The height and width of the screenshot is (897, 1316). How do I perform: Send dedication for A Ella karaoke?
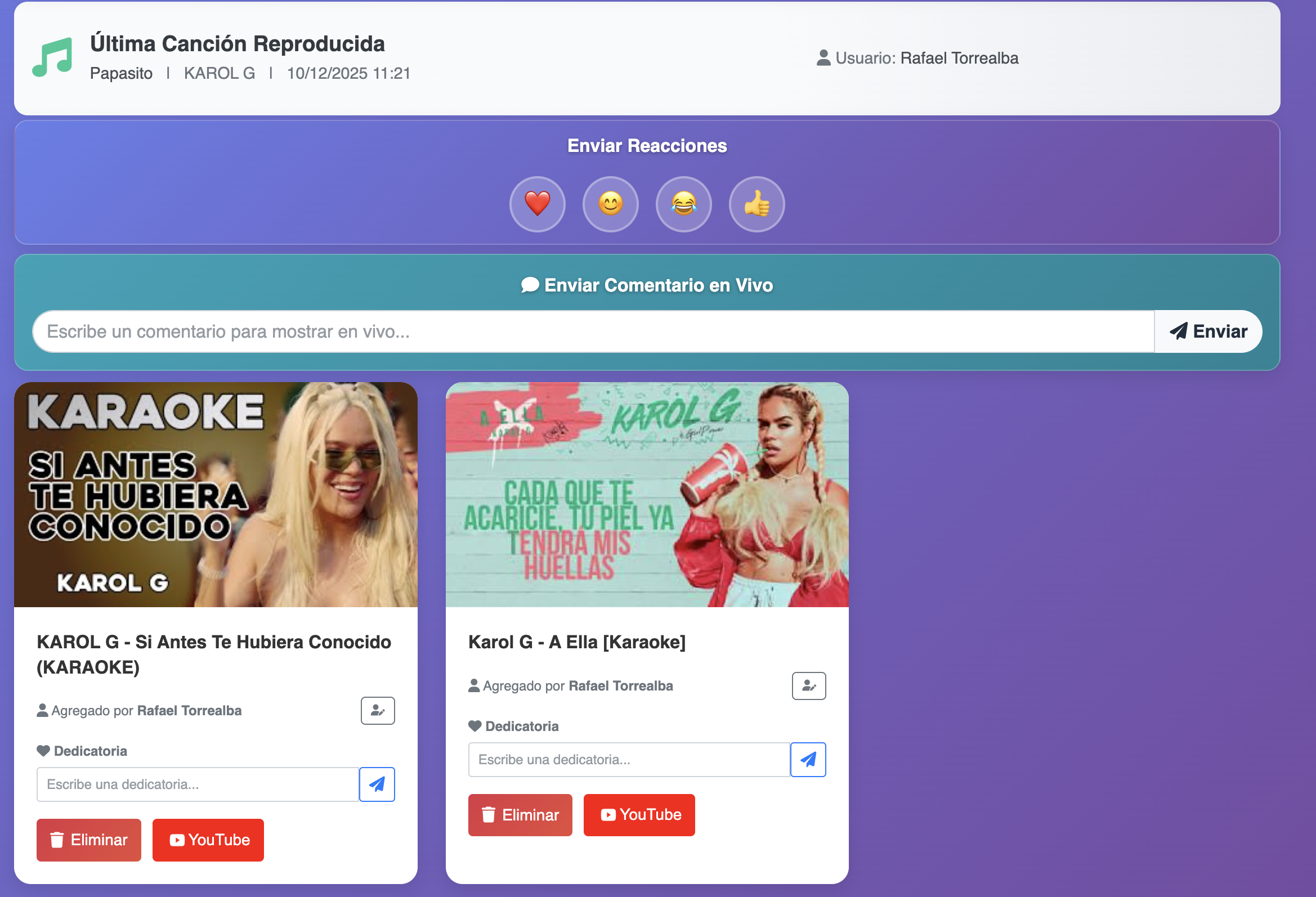click(808, 759)
